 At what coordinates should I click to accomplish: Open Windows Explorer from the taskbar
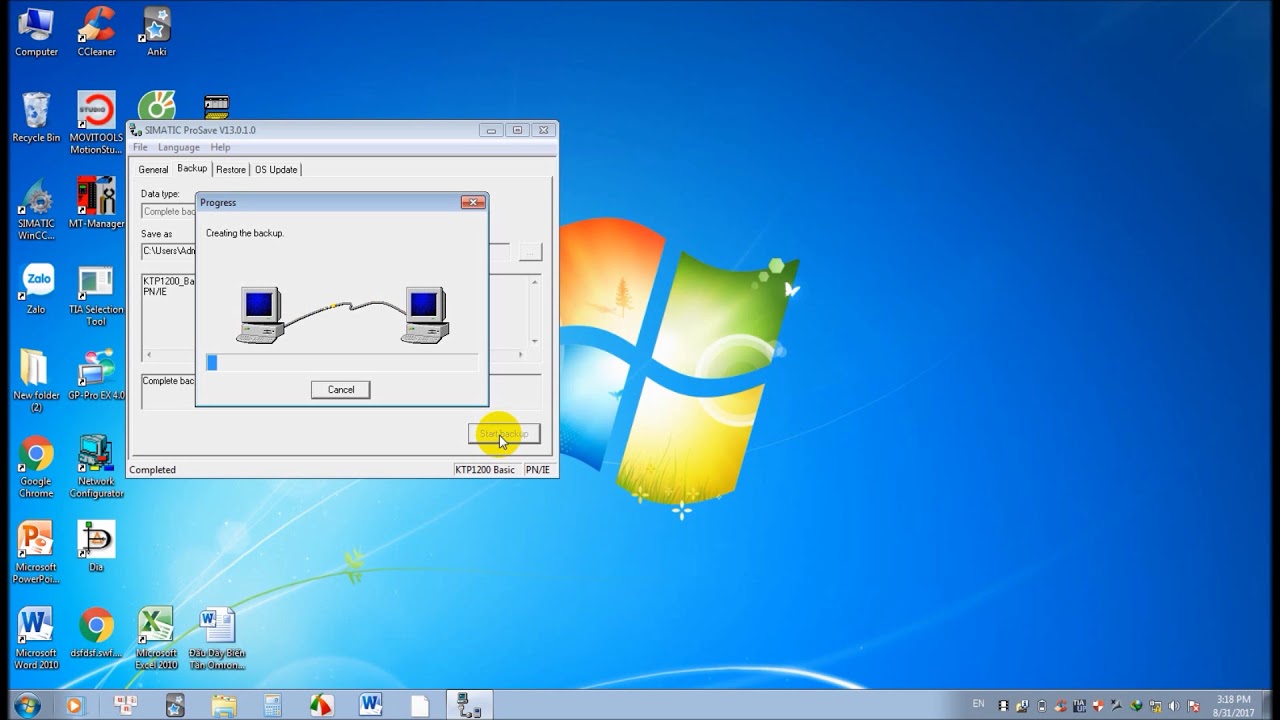click(224, 705)
